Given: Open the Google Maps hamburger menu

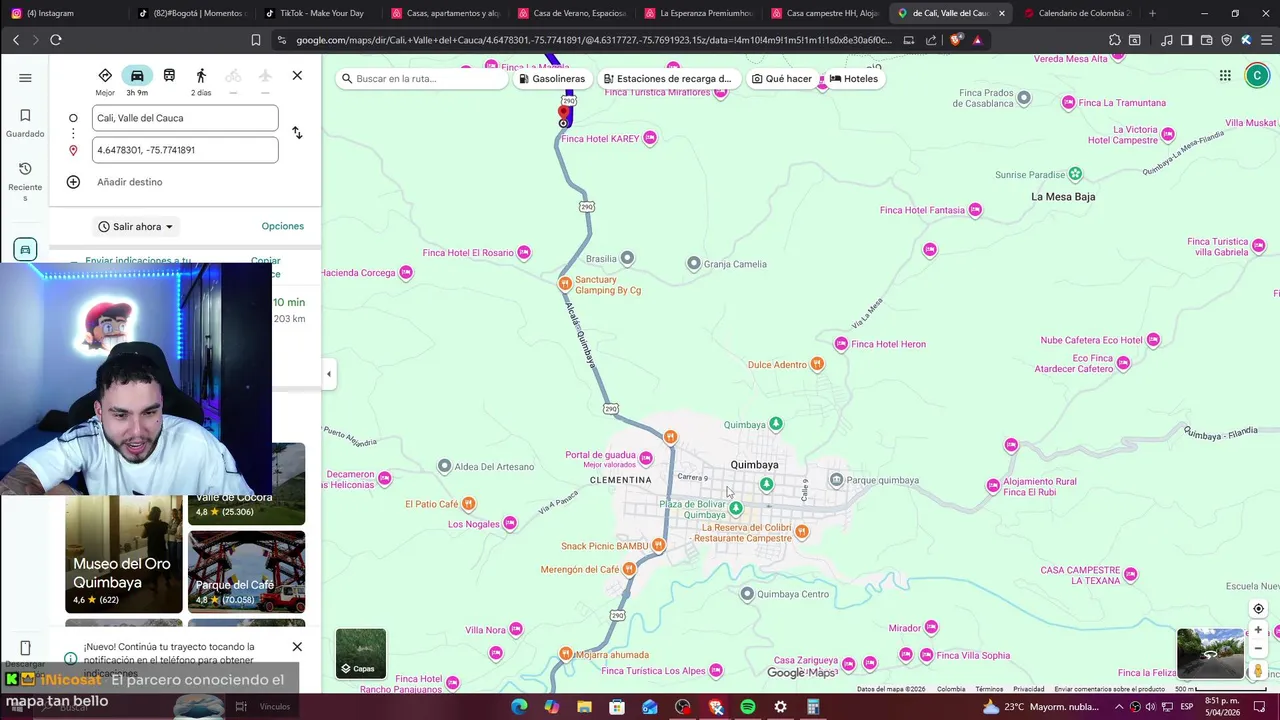Looking at the screenshot, I should 25,78.
